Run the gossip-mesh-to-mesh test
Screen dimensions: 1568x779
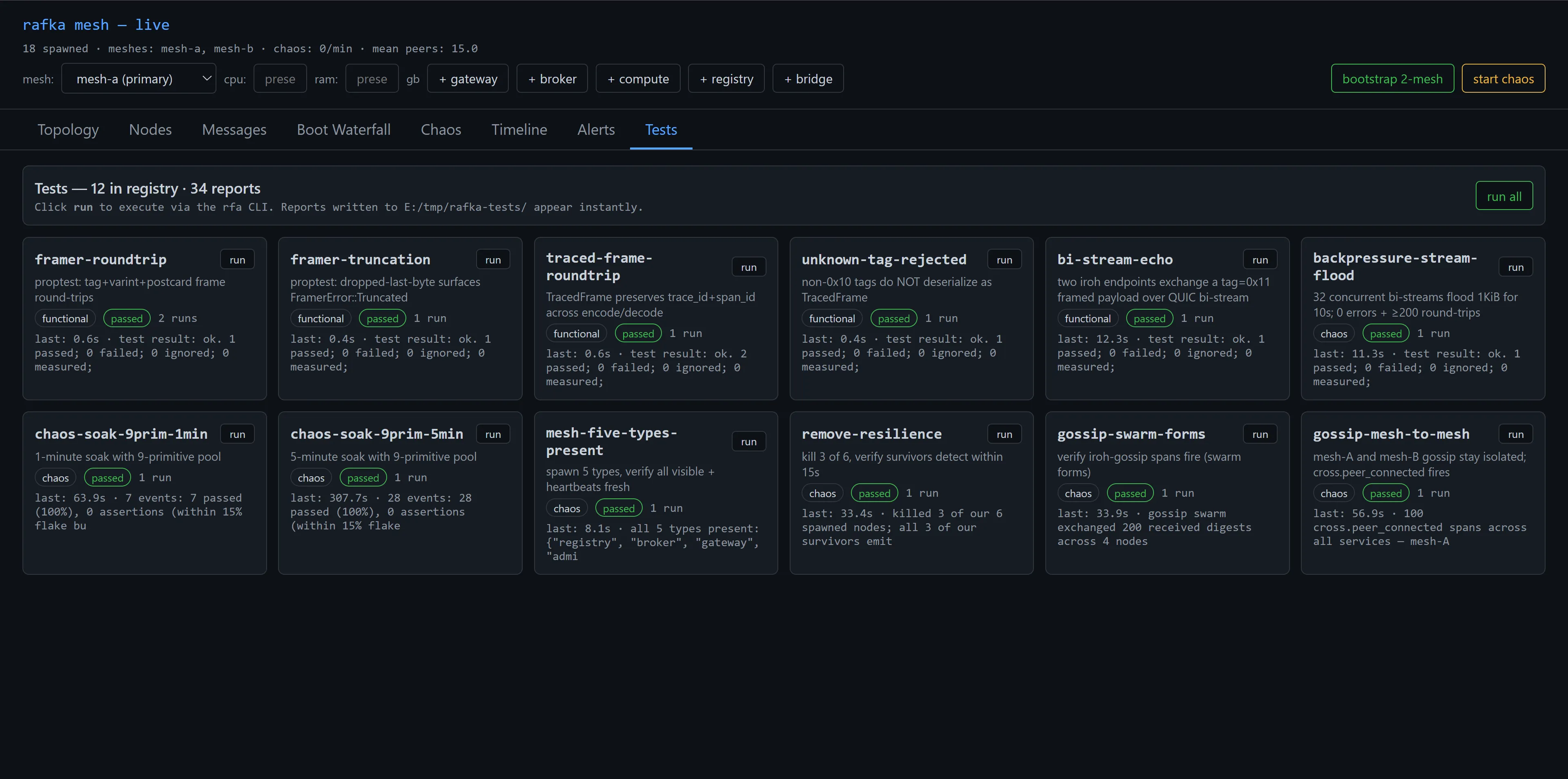click(x=1516, y=434)
